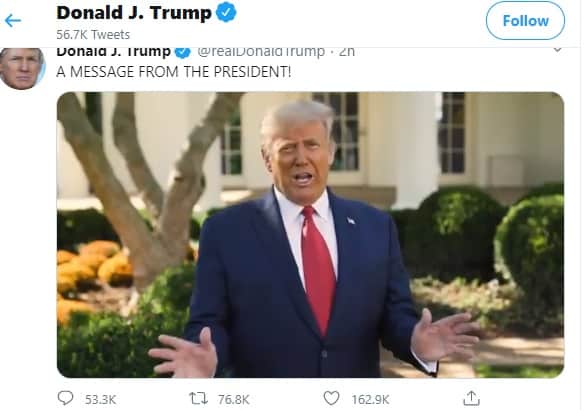
Task: Like the tweet with heart icon
Action: coord(331,398)
